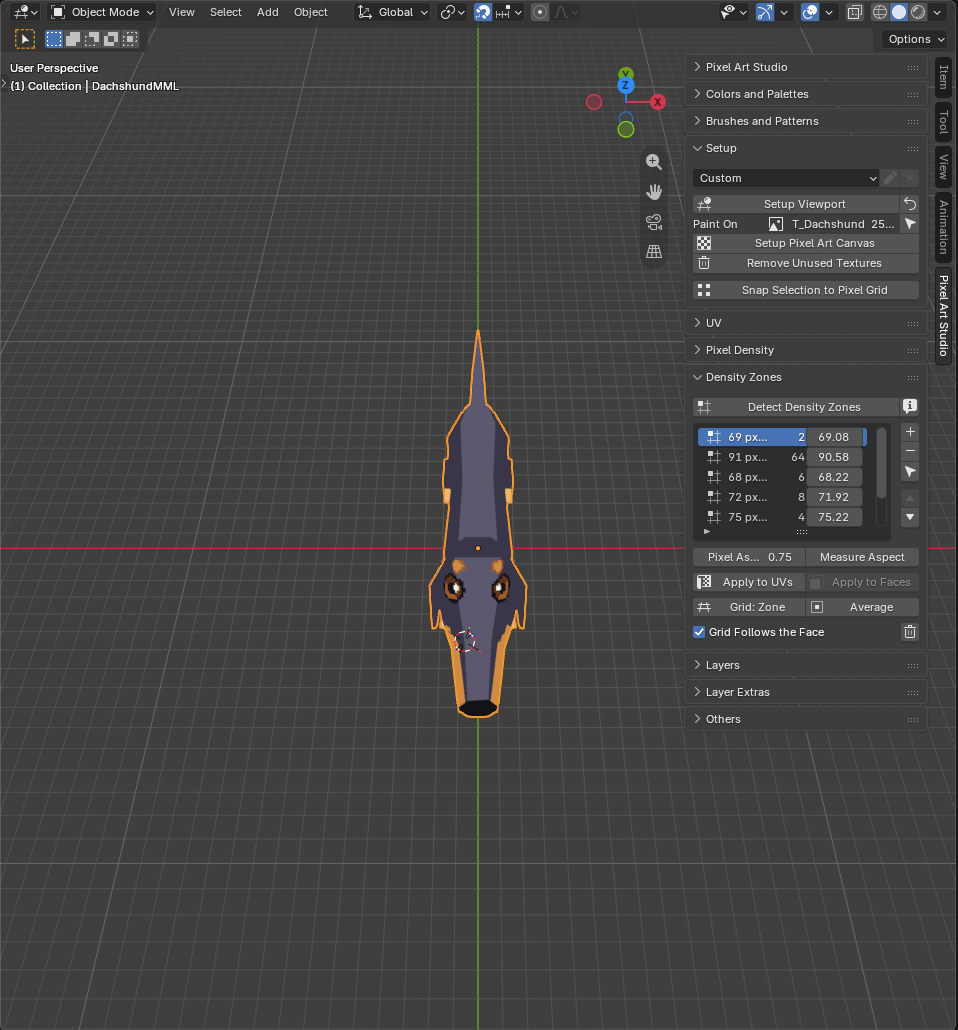This screenshot has width=958, height=1030.
Task: Toggle Grid Follows the Face checkbox
Action: (x=699, y=632)
